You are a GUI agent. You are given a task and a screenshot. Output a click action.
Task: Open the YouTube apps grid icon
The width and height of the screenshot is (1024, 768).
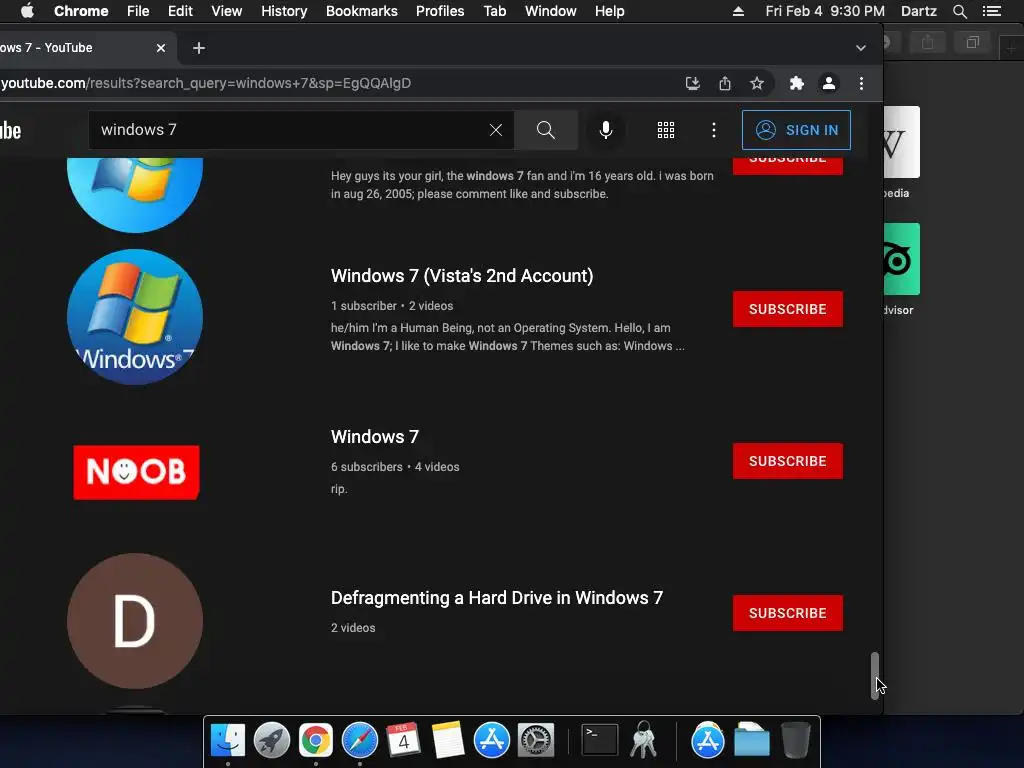click(665, 130)
